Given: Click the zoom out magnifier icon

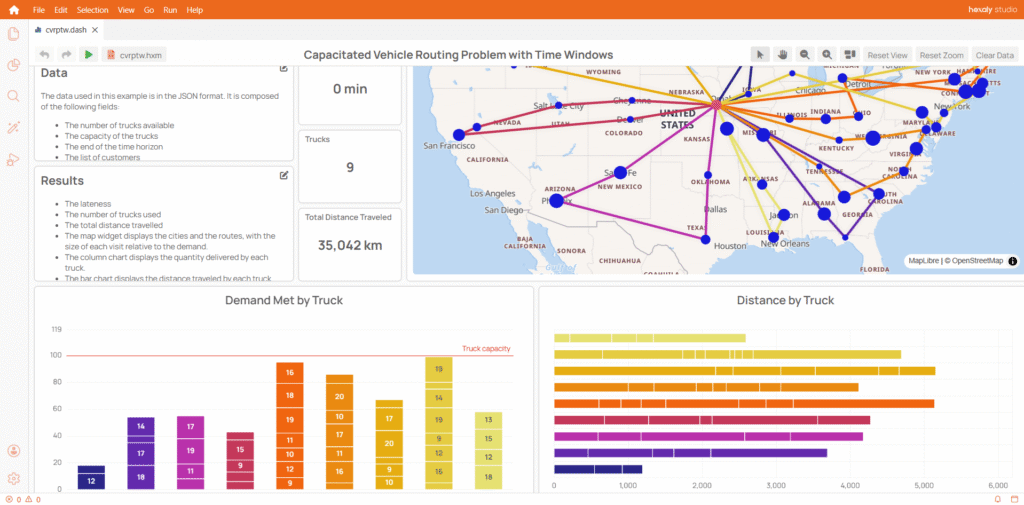Looking at the screenshot, I should click(x=805, y=55).
